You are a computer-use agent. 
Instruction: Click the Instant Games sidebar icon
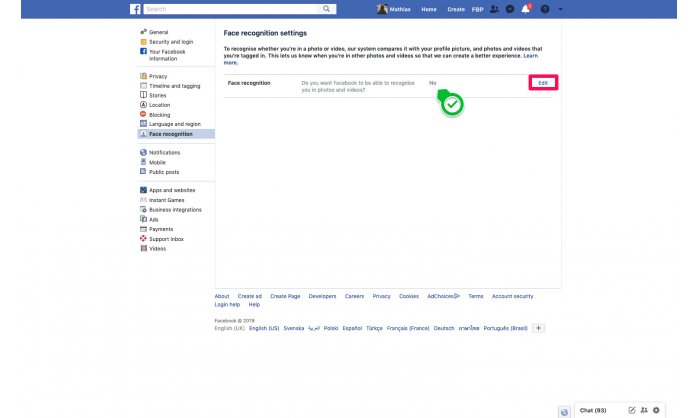point(143,200)
